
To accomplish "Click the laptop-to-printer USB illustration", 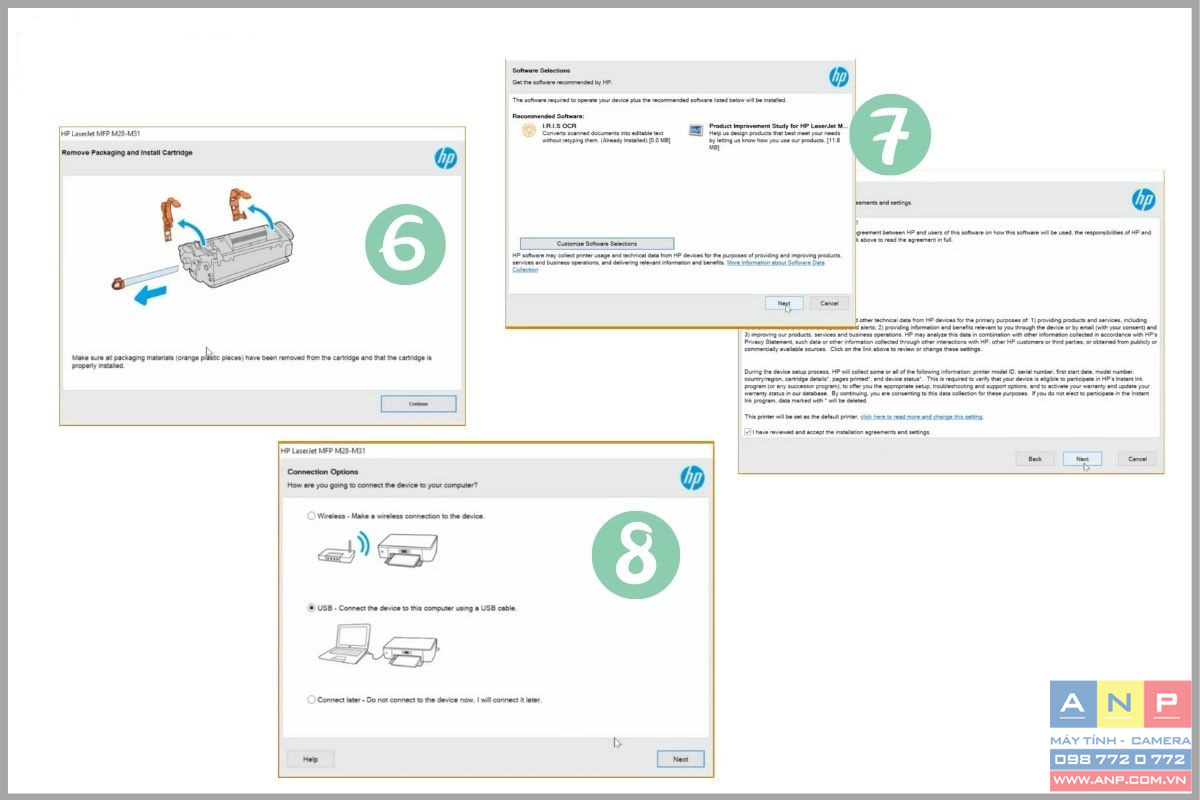I will [378, 646].
